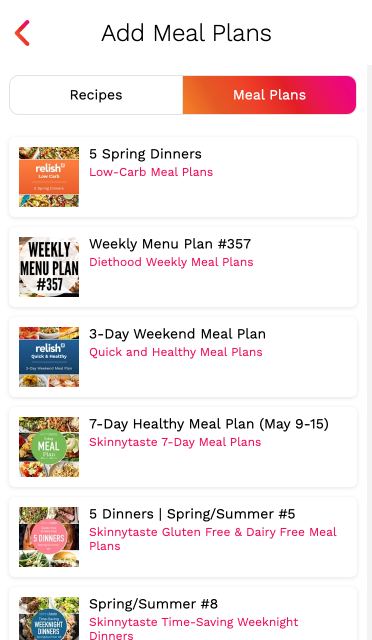The image size is (372, 640).
Task: Open Skinnytaste Time-Saving Weeknight Dinners link
Action: [x=194, y=629]
